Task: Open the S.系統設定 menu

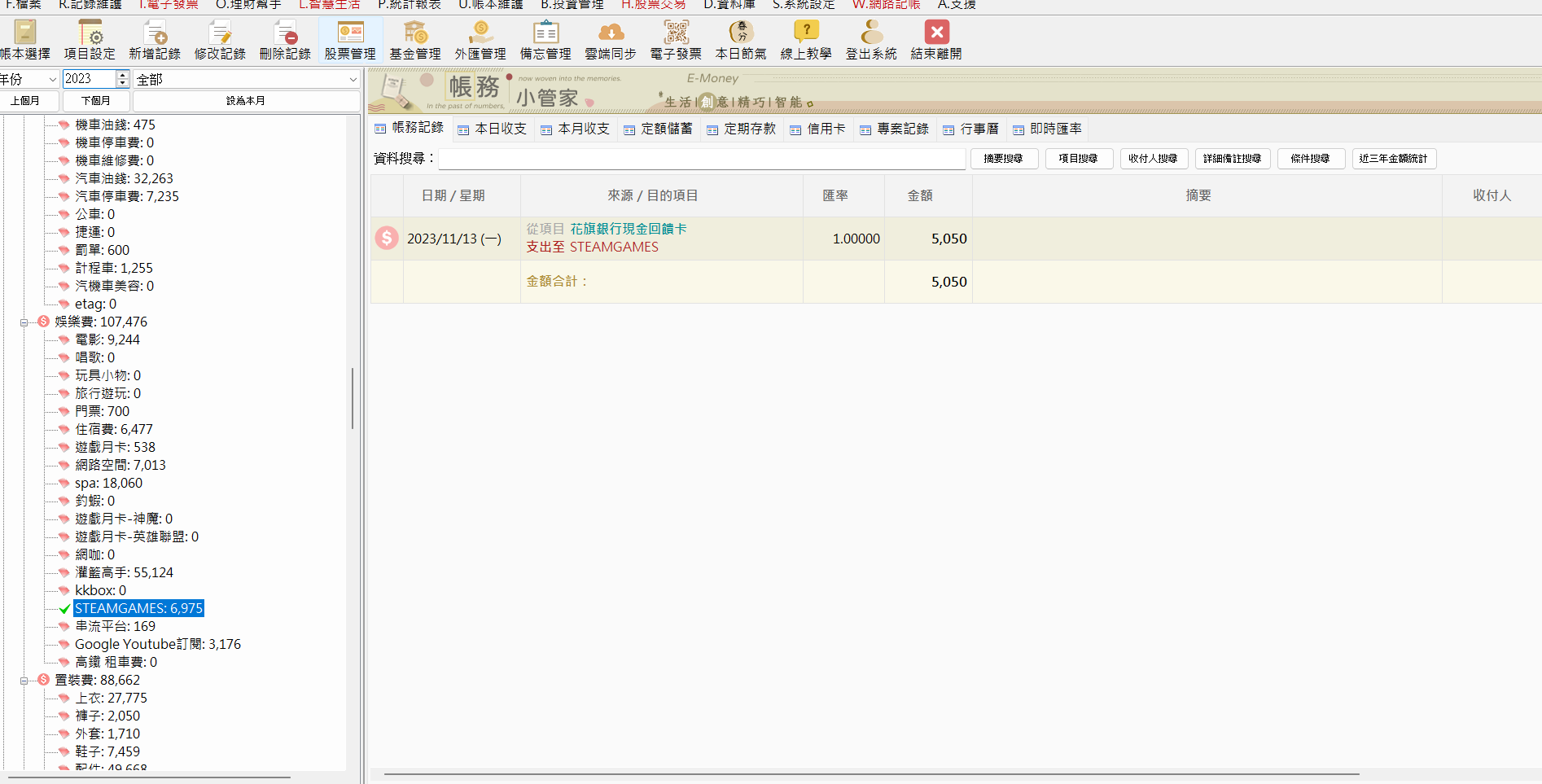Action: pos(804,5)
